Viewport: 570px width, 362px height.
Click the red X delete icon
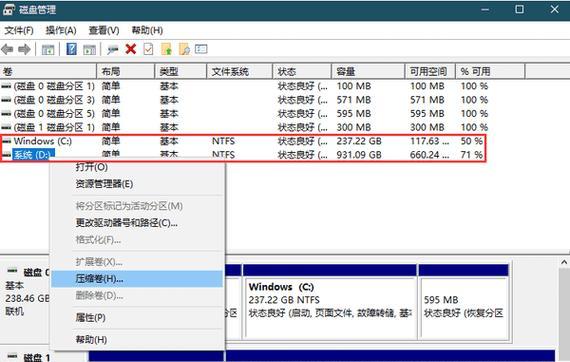pyautogui.click(x=131, y=49)
